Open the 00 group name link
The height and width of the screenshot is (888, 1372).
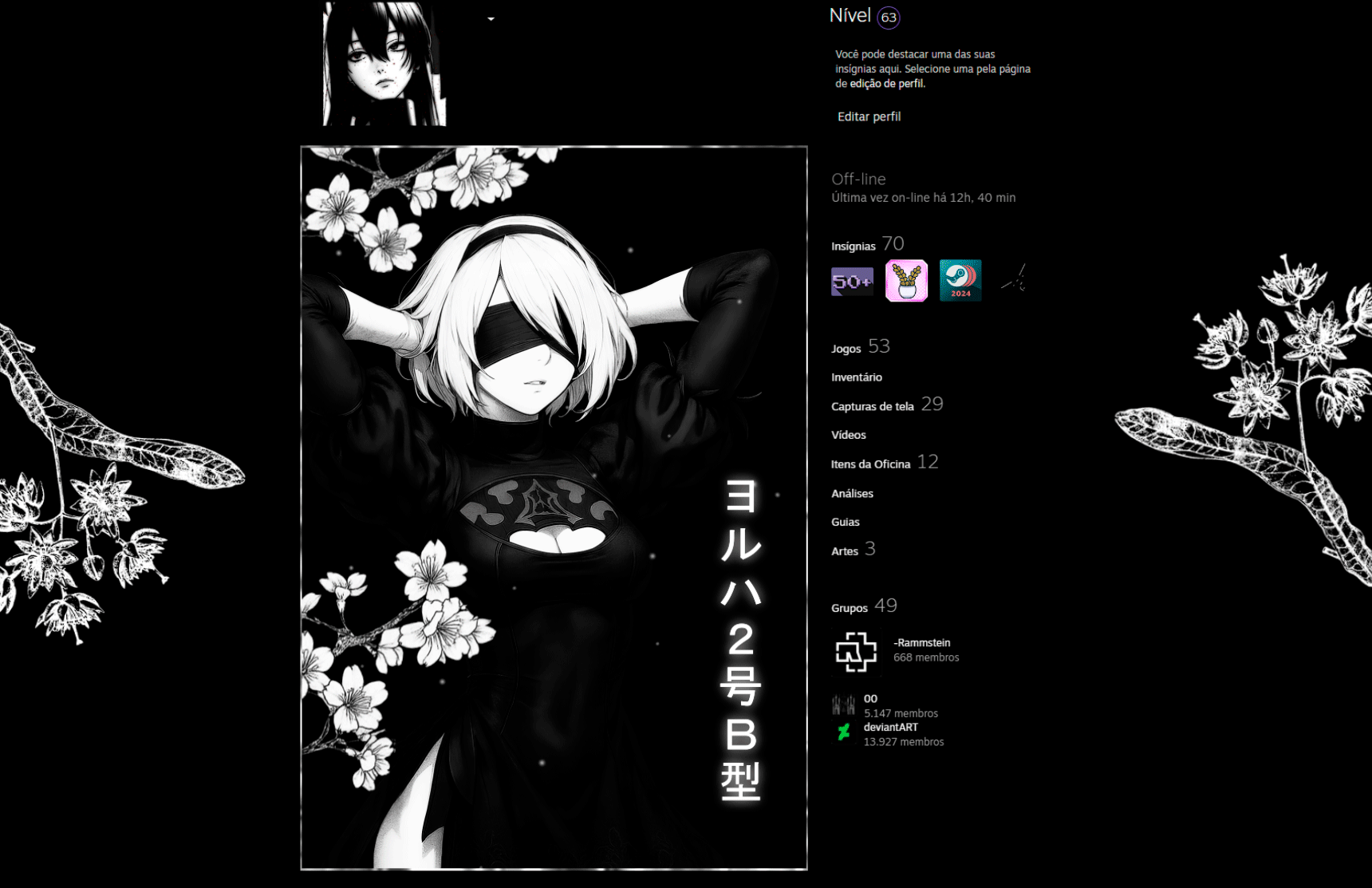click(x=870, y=698)
